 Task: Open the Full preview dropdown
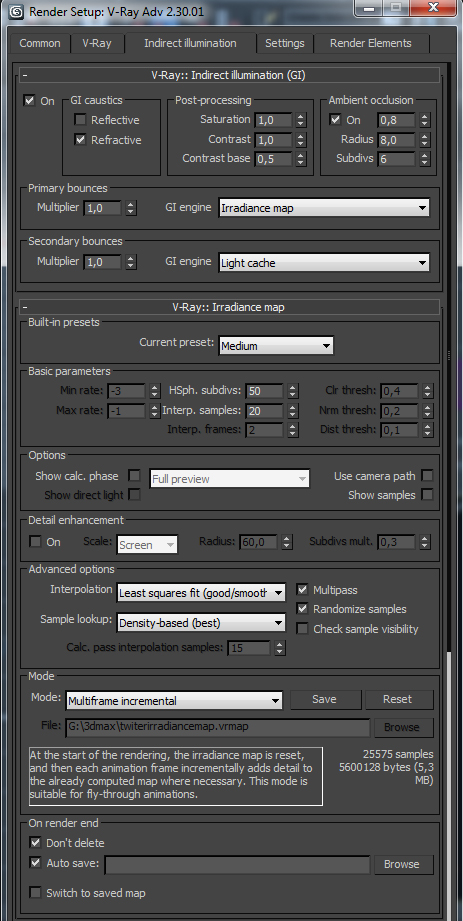tap(230, 479)
